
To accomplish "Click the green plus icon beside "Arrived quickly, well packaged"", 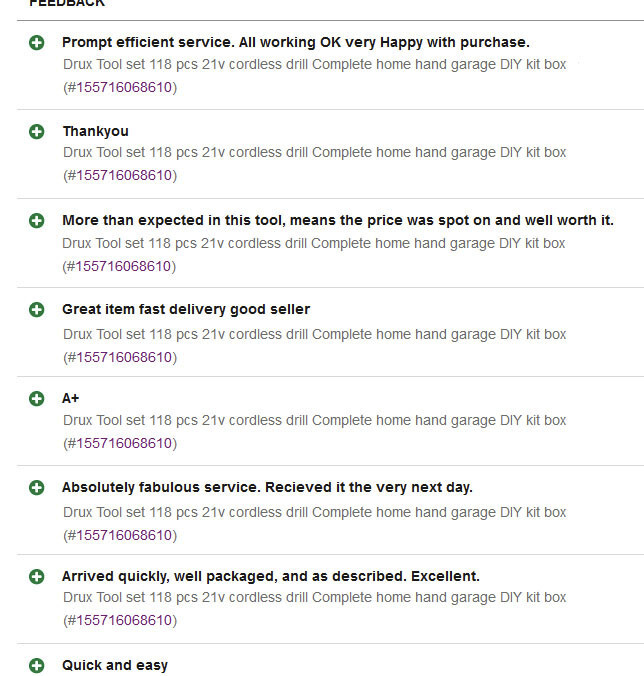I will (37, 577).
